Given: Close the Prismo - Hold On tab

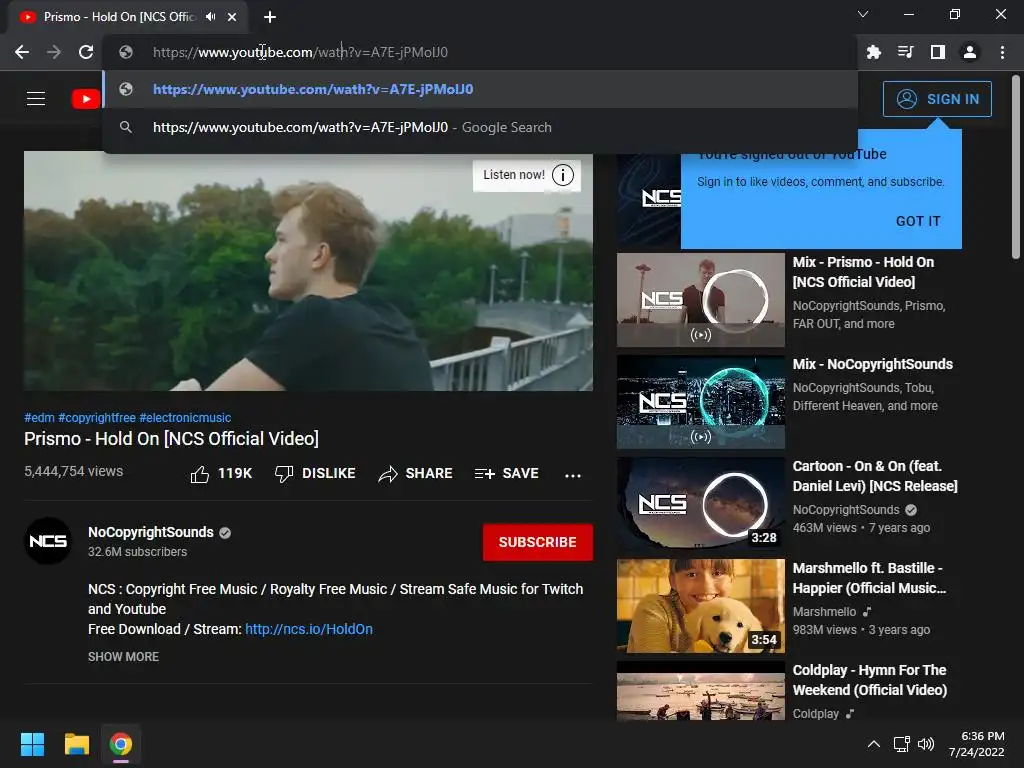Looking at the screenshot, I should (x=232, y=17).
